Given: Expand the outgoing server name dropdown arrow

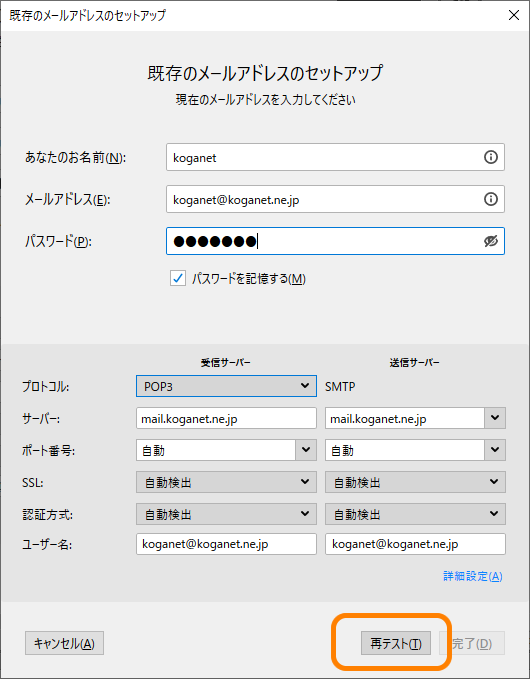Looking at the screenshot, I should click(x=495, y=418).
